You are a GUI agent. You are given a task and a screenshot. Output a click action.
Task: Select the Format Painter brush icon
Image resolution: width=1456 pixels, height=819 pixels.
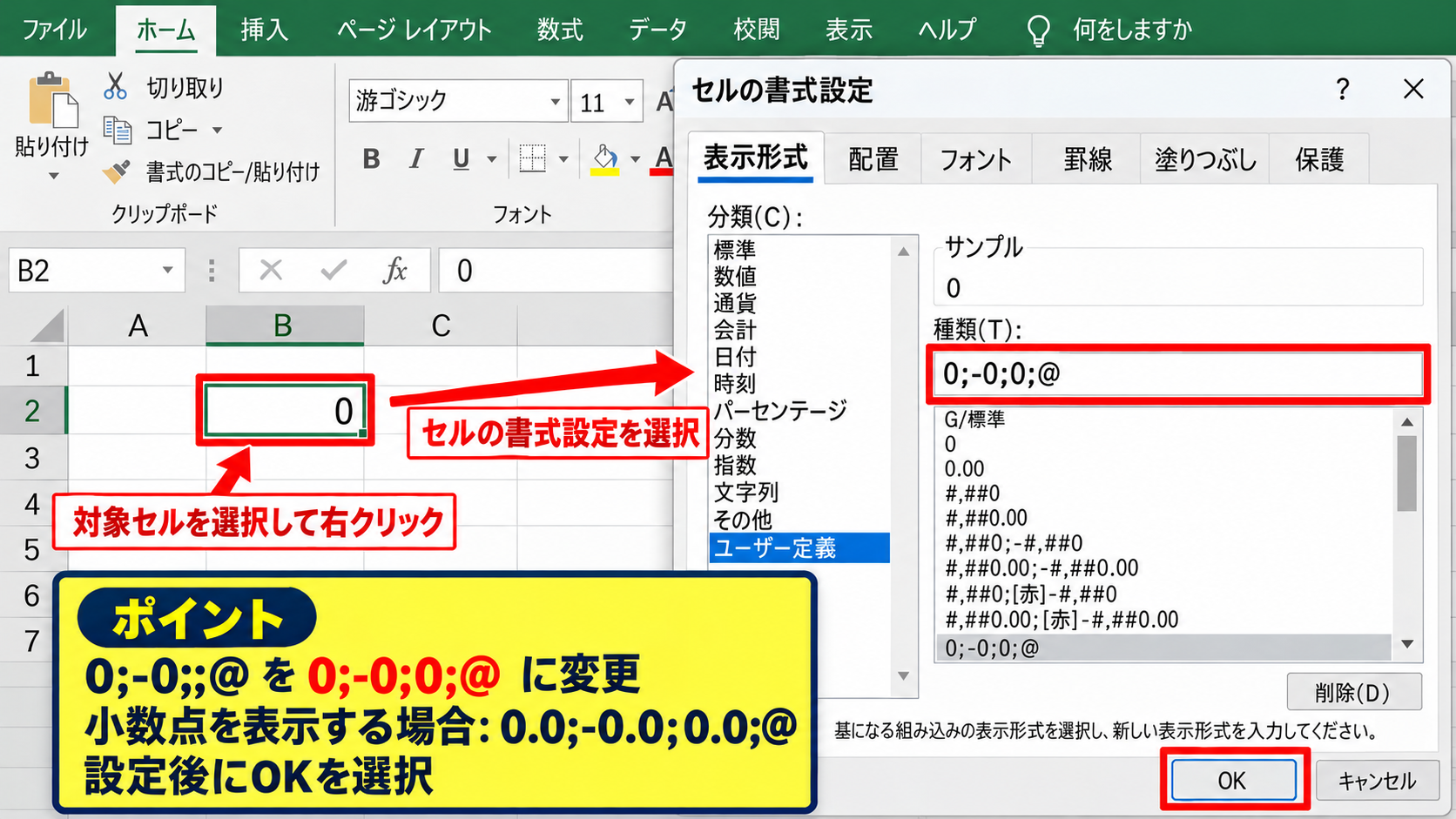coord(117,171)
